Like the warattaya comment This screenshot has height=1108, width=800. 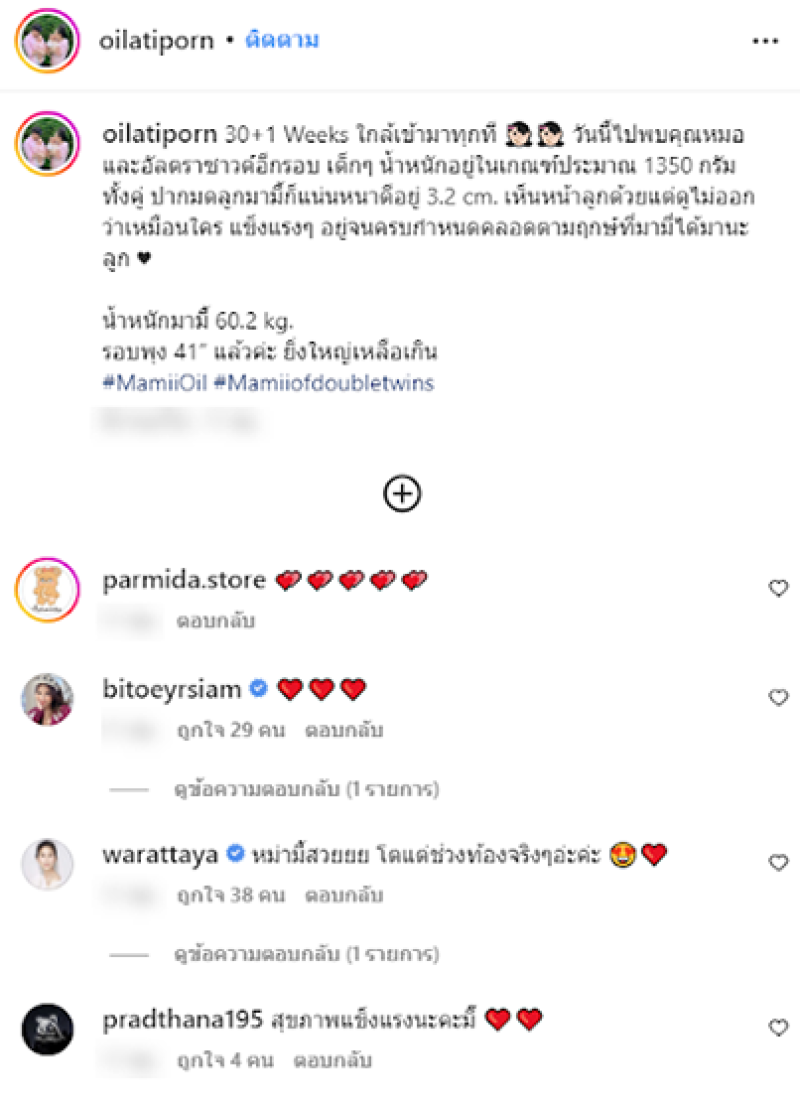[x=778, y=863]
